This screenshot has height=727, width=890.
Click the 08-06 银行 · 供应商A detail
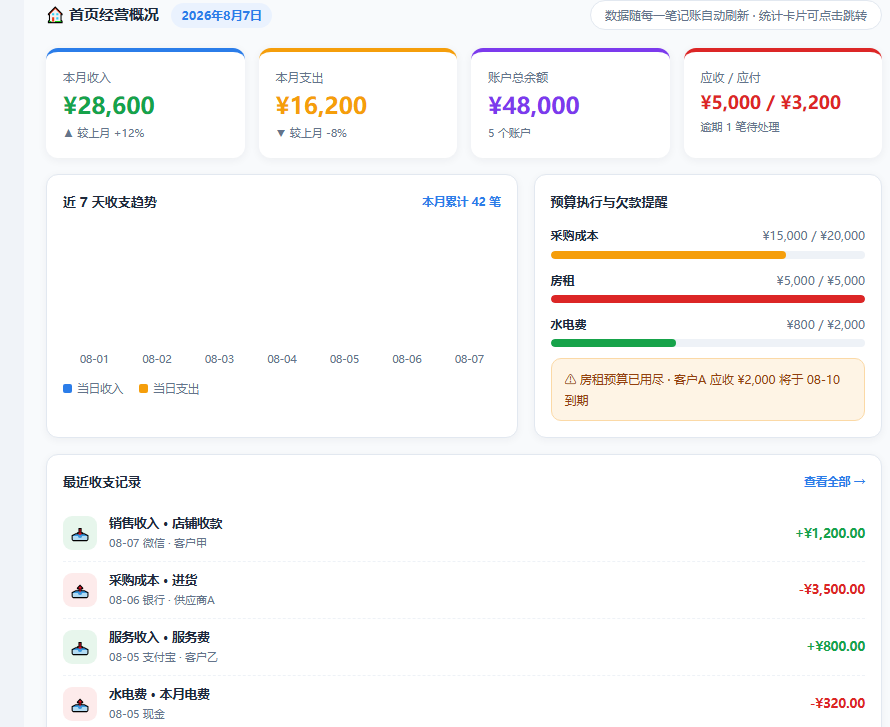pos(162,600)
